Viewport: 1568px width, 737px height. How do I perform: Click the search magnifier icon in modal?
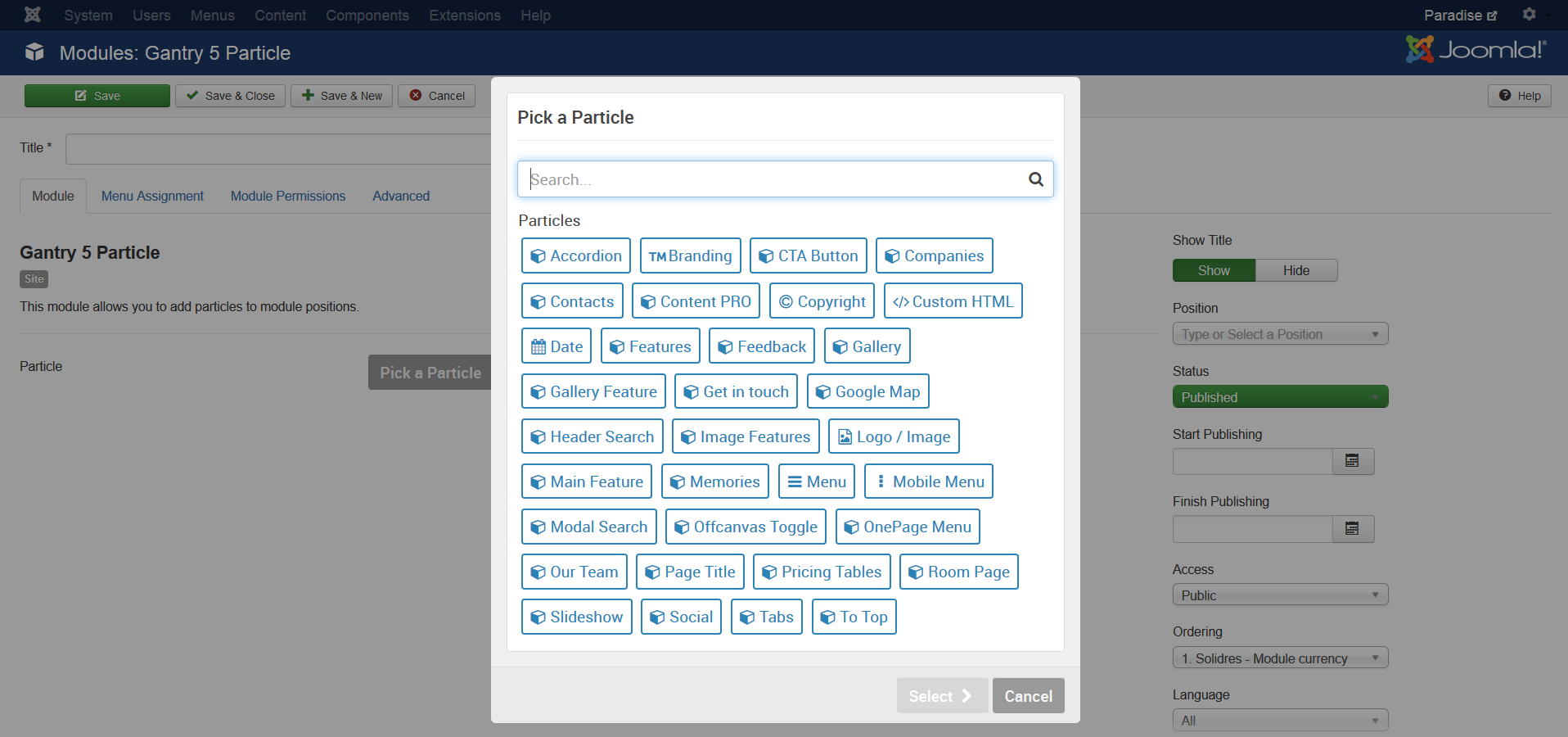pyautogui.click(x=1035, y=179)
